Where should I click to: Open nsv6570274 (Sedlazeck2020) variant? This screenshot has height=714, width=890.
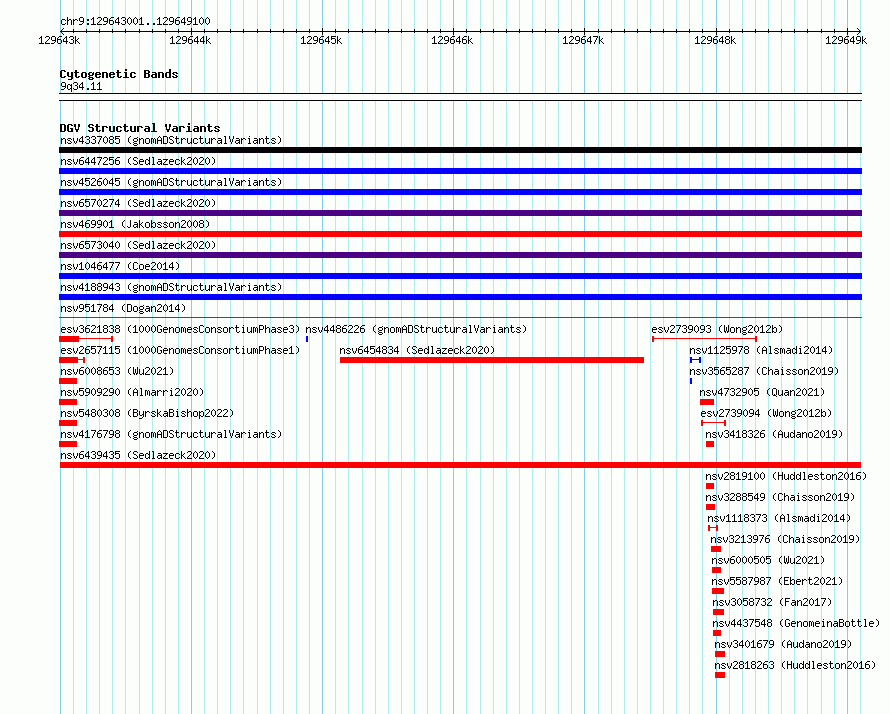point(138,203)
